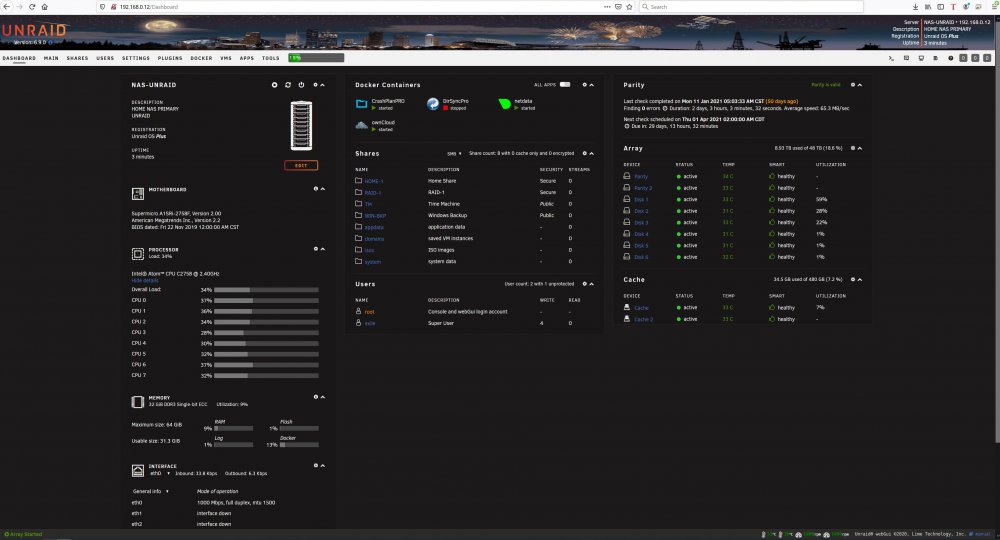Open the TOOLS menu tab
Image resolution: width=1000 pixels, height=540 pixels.
point(270,58)
